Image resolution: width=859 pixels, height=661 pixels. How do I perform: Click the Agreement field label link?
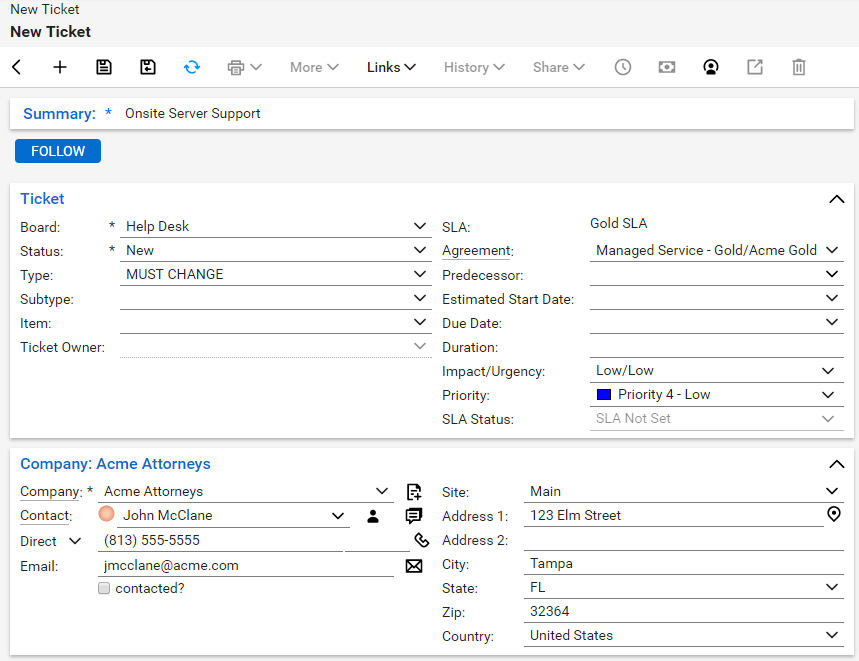tap(476, 251)
